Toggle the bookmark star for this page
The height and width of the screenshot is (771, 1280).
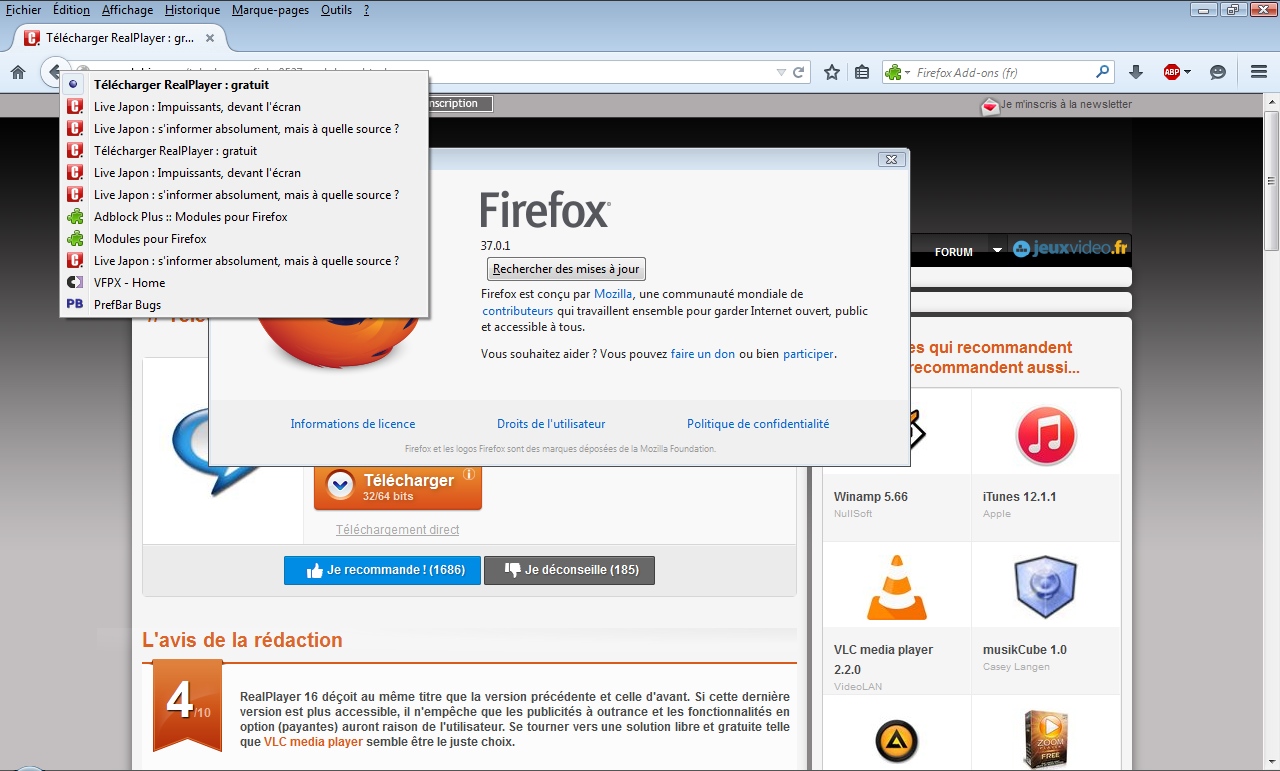[x=831, y=72]
